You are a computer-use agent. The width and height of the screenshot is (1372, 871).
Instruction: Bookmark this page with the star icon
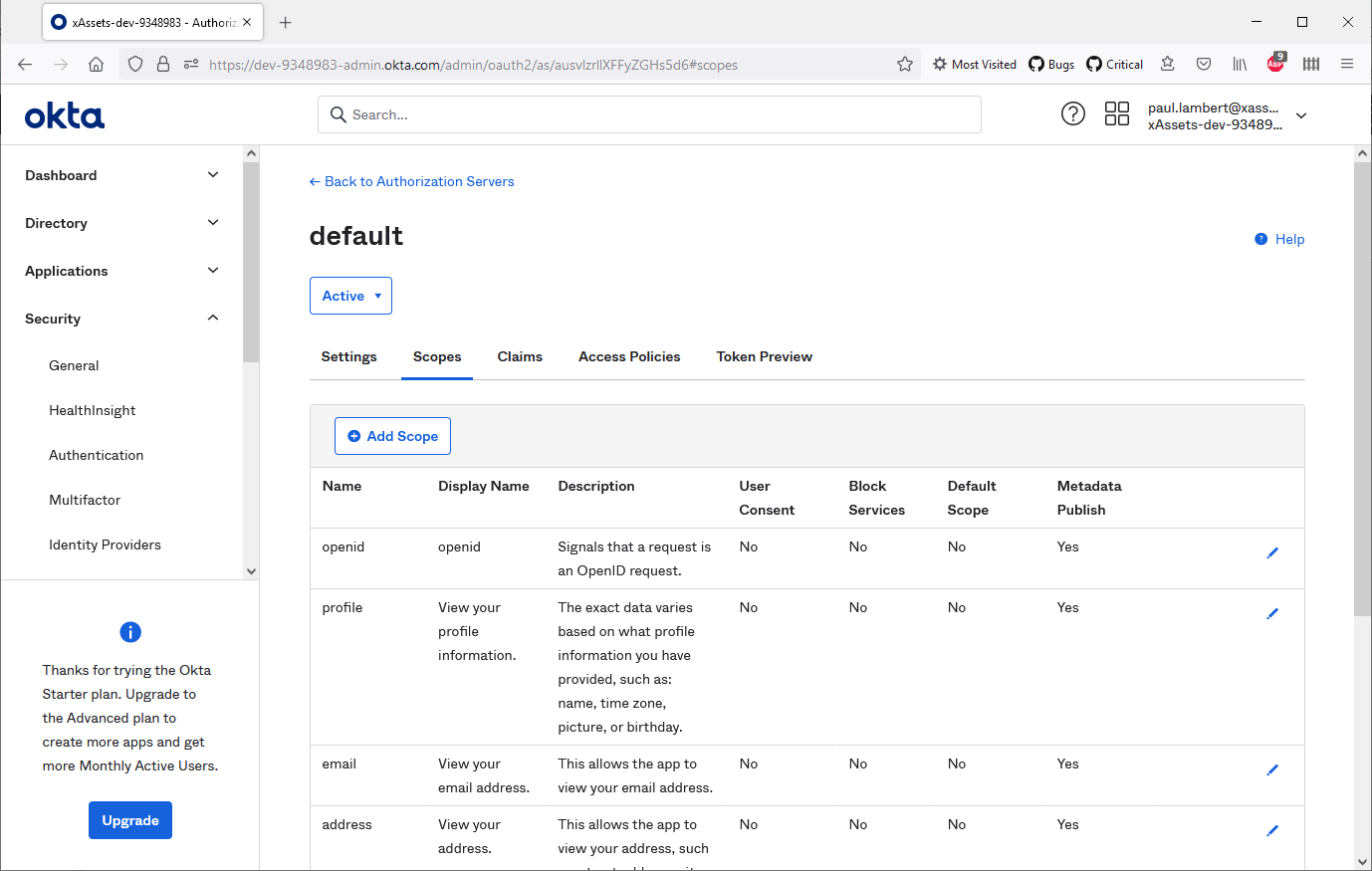(904, 65)
